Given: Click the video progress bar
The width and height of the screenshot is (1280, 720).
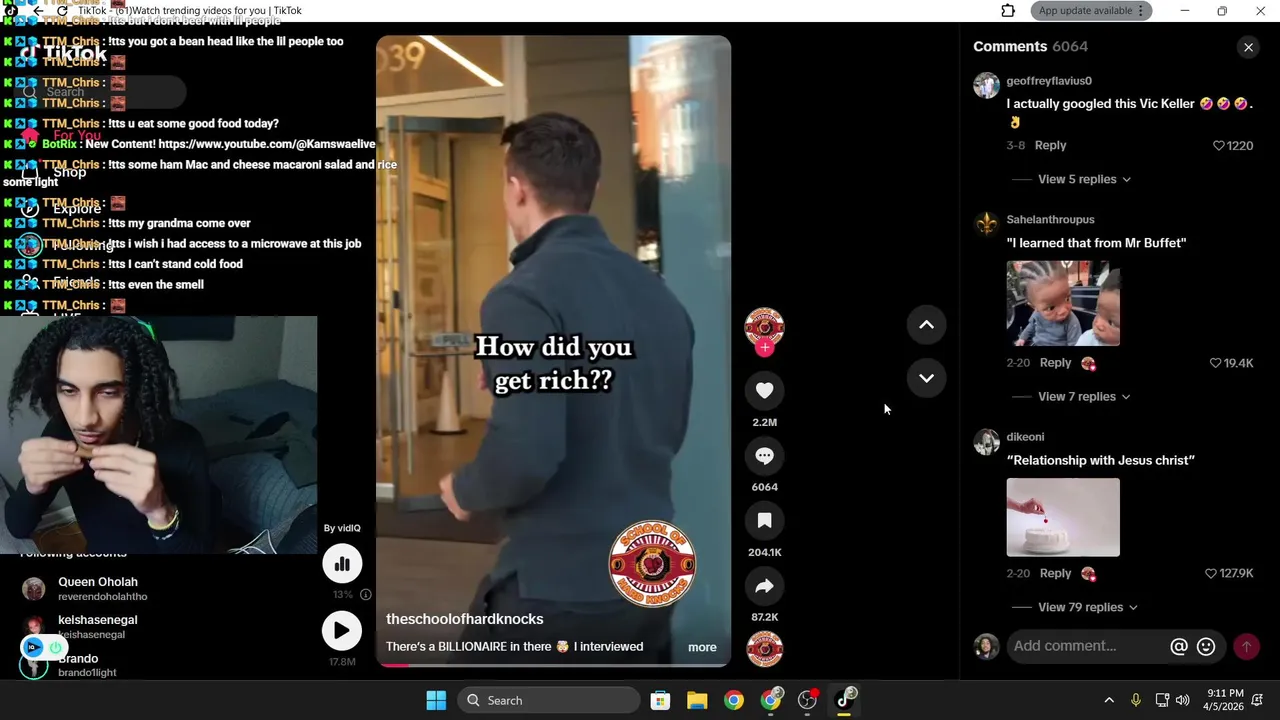Looking at the screenshot, I should 553,664.
